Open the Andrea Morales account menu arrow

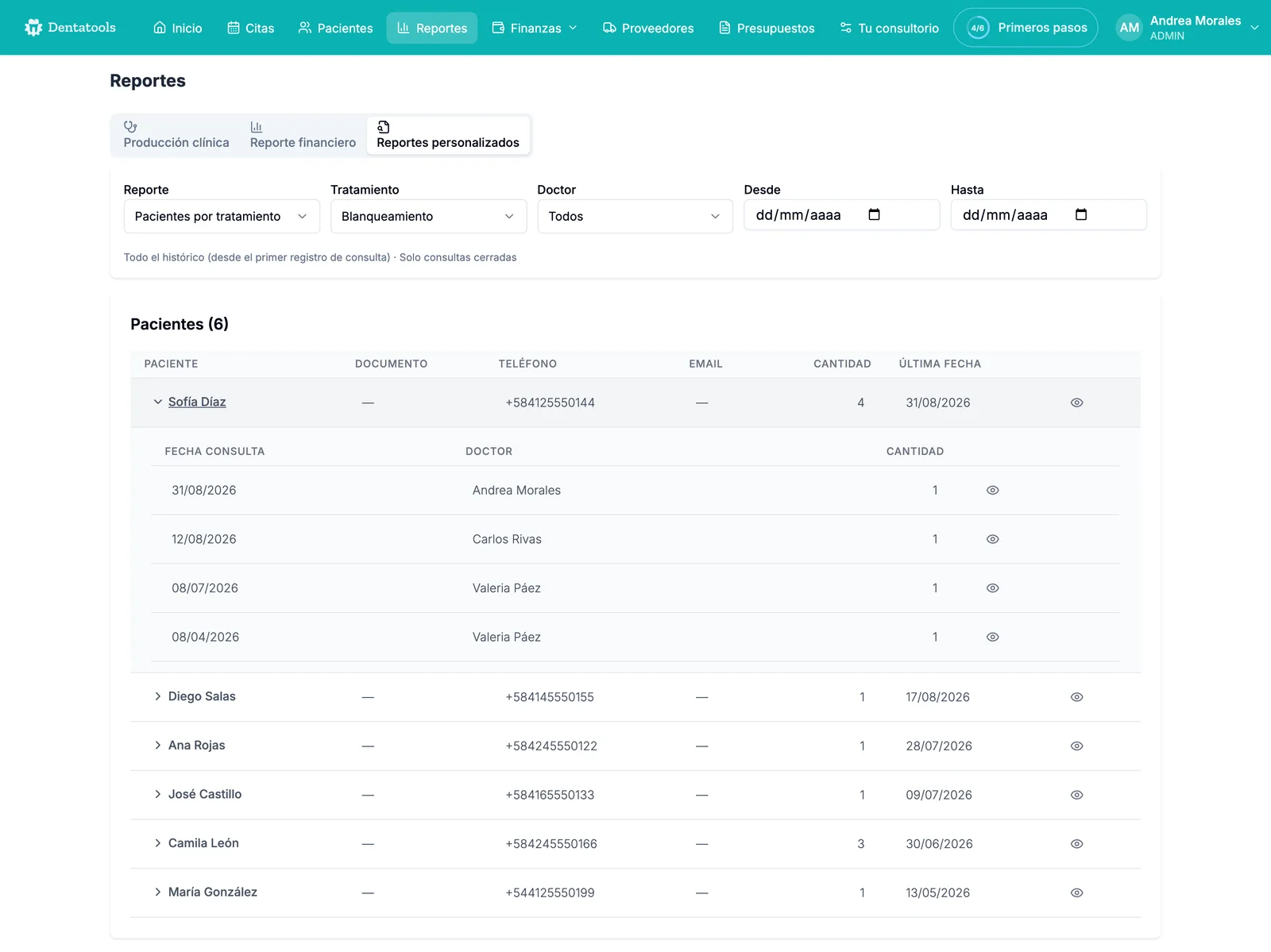[x=1254, y=28]
